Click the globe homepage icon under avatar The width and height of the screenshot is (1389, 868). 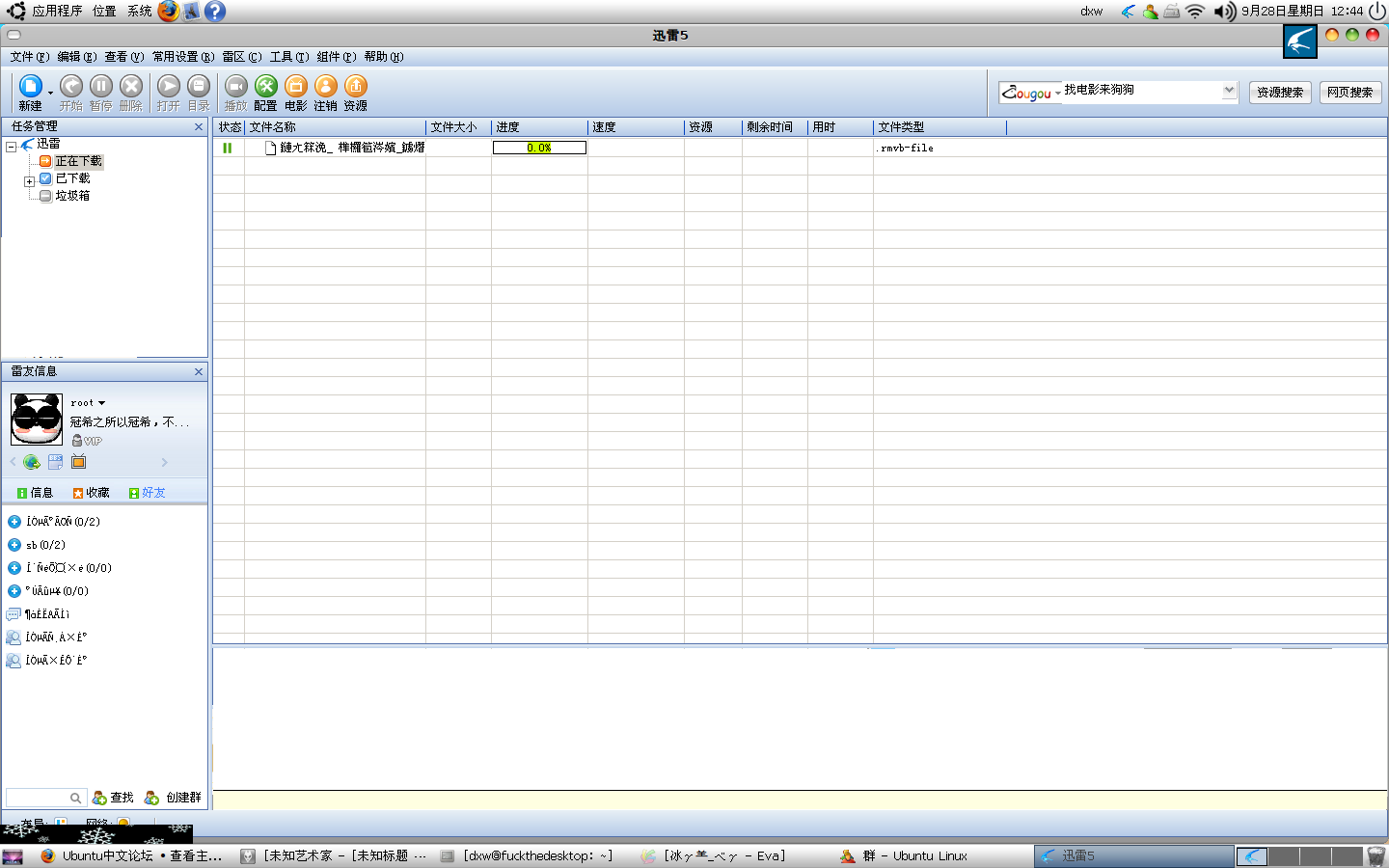click(32, 462)
